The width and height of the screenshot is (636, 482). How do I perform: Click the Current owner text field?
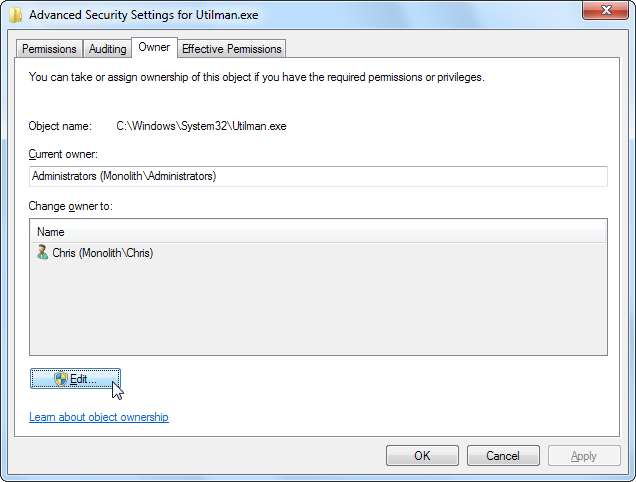318,176
